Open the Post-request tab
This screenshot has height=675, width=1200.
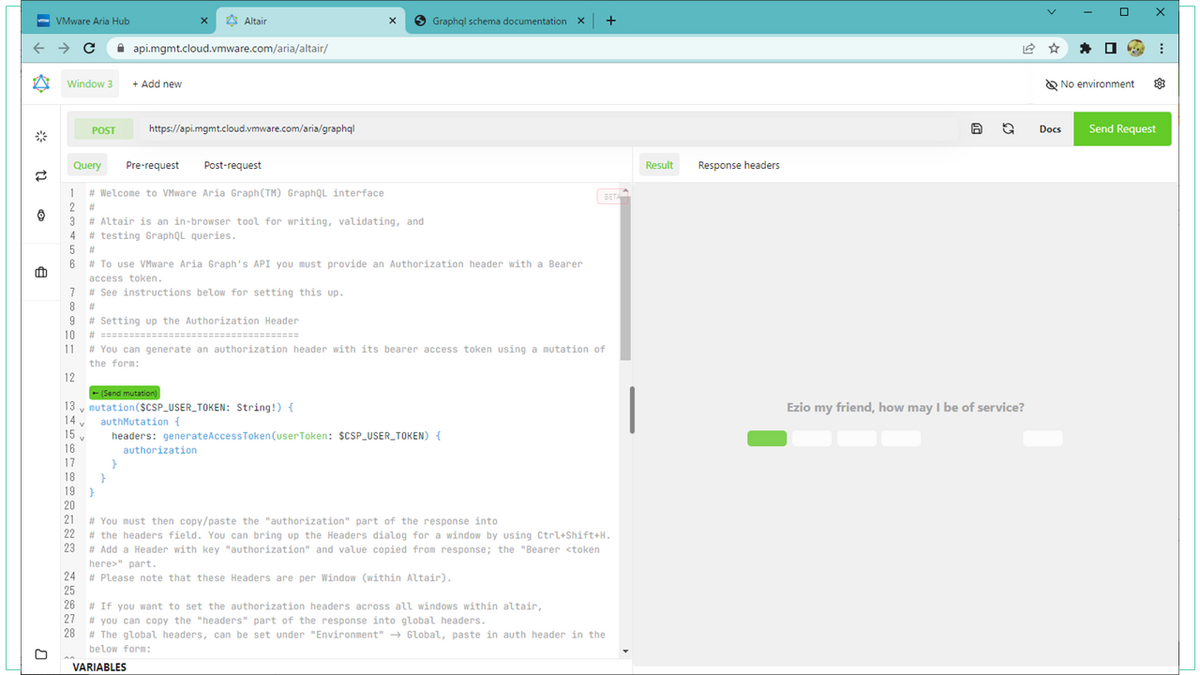(233, 165)
